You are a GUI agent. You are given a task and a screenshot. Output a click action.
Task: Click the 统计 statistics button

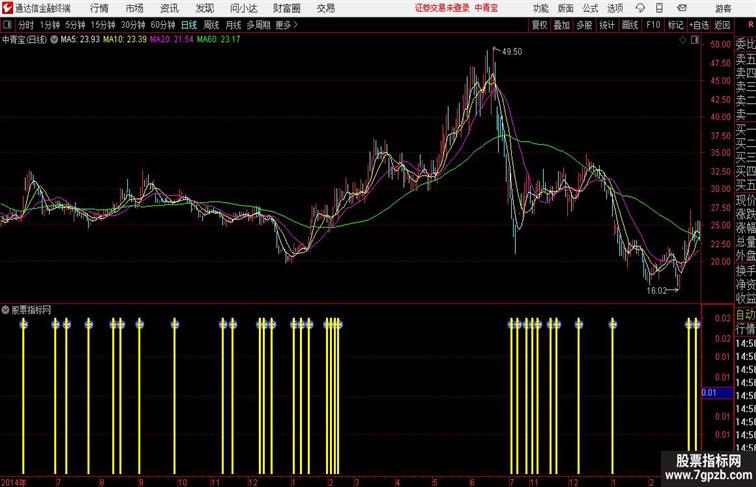point(607,25)
